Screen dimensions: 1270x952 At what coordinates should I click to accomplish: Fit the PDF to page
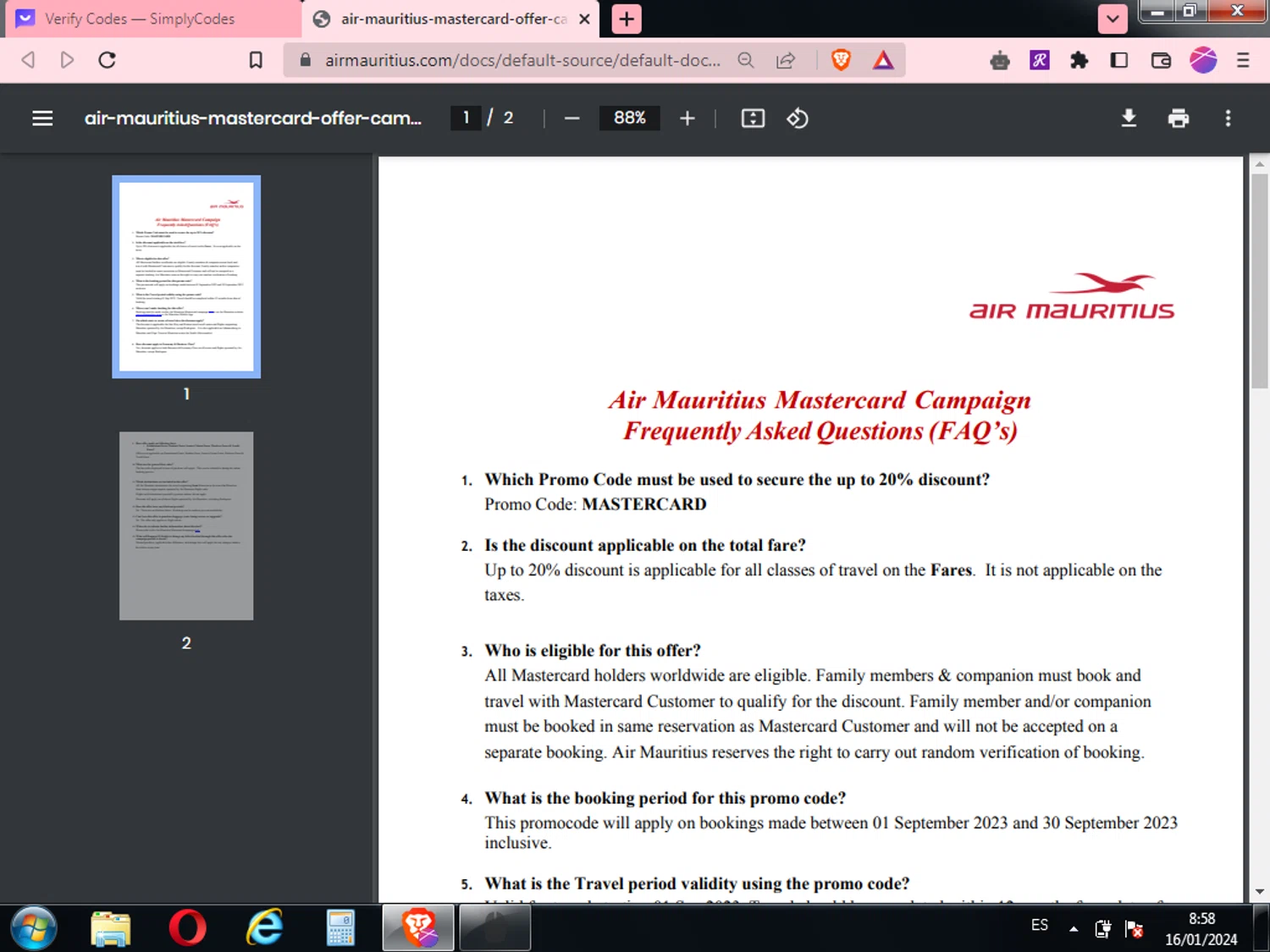pyautogui.click(x=753, y=118)
